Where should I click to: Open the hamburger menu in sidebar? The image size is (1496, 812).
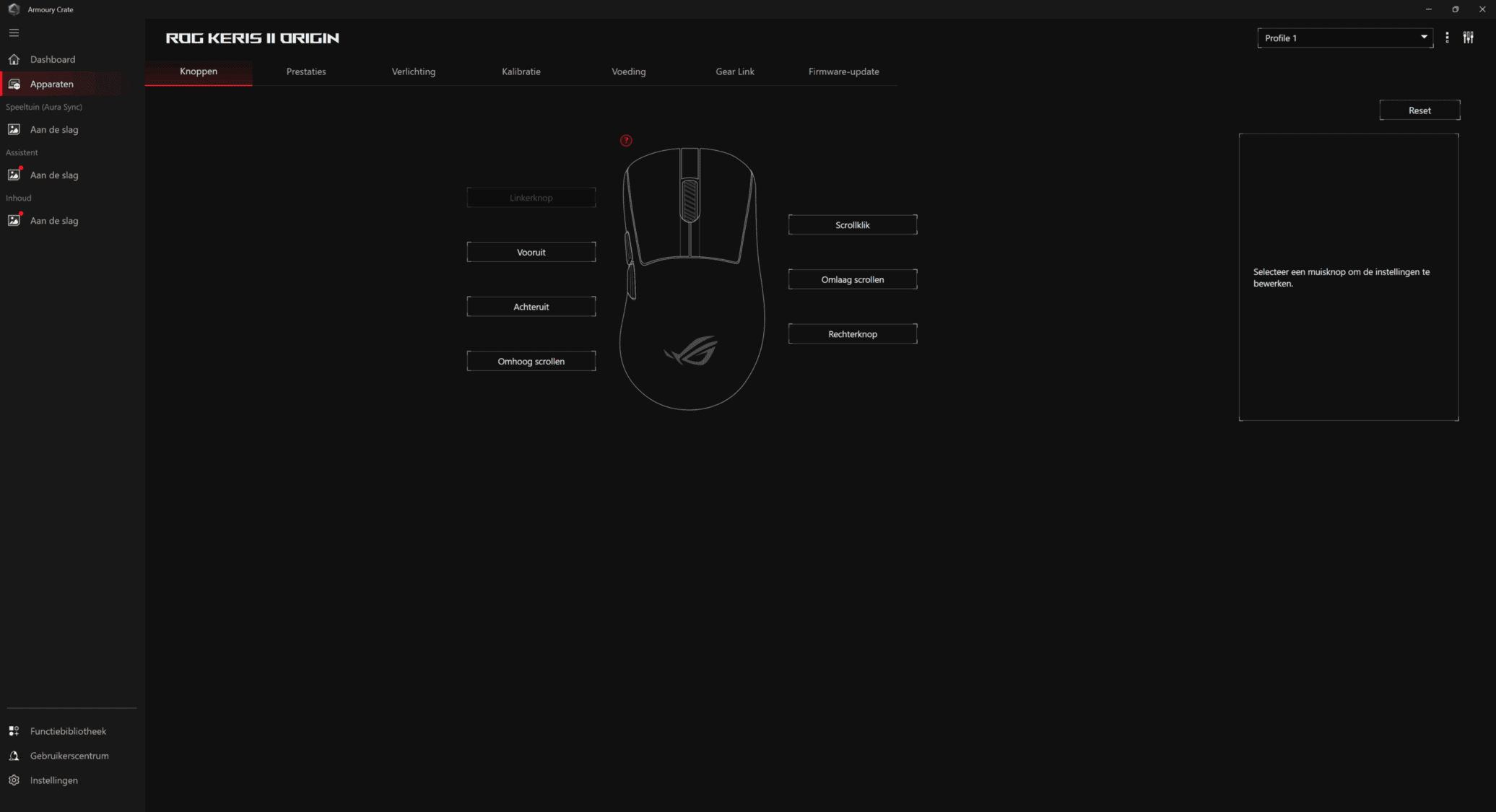point(14,33)
